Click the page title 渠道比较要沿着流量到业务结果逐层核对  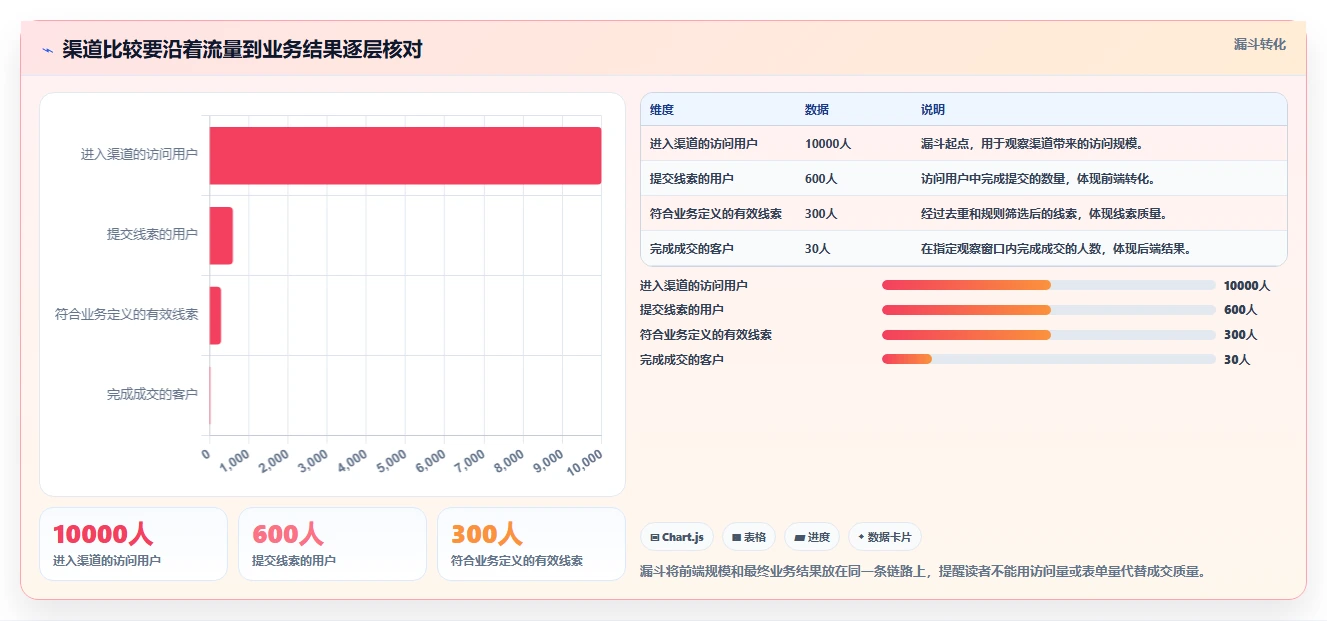pyautogui.click(x=242, y=50)
